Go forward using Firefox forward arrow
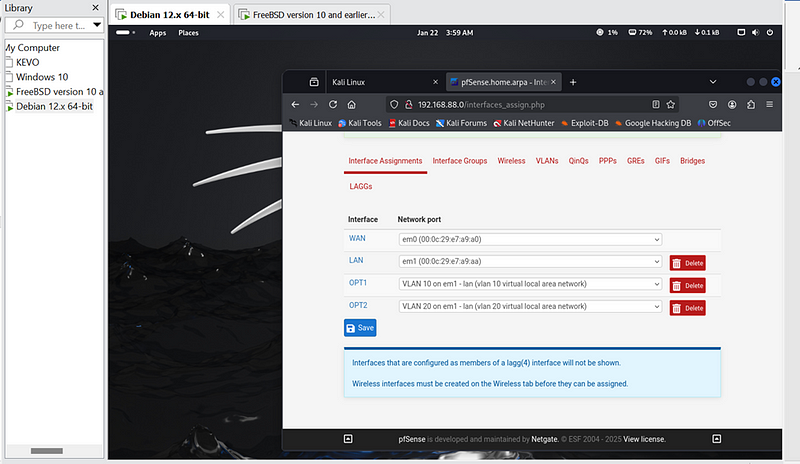The width and height of the screenshot is (800, 464). [x=314, y=105]
